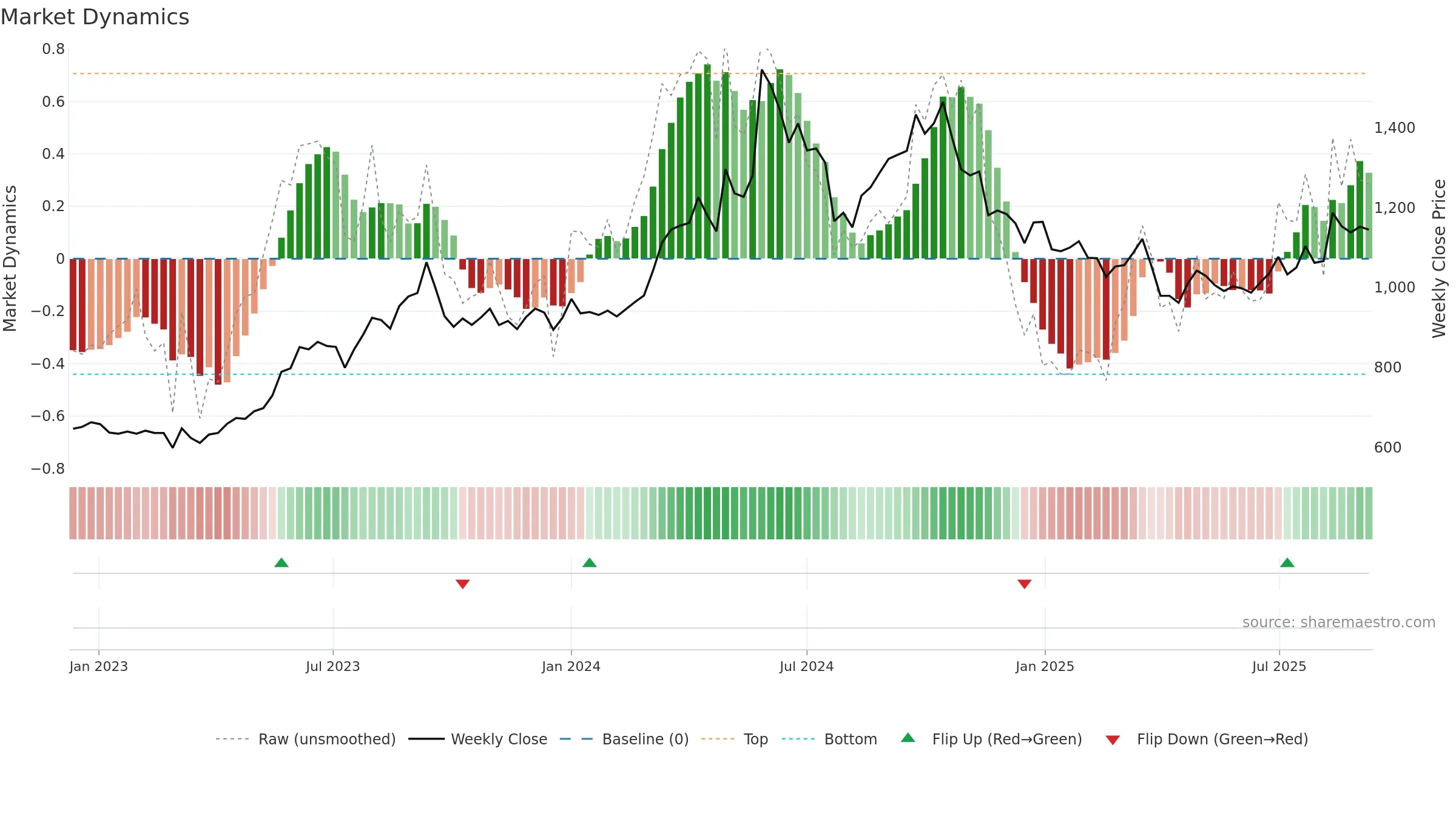Toggle the Bottom legend entry
The height and width of the screenshot is (819, 1456).
[829, 739]
